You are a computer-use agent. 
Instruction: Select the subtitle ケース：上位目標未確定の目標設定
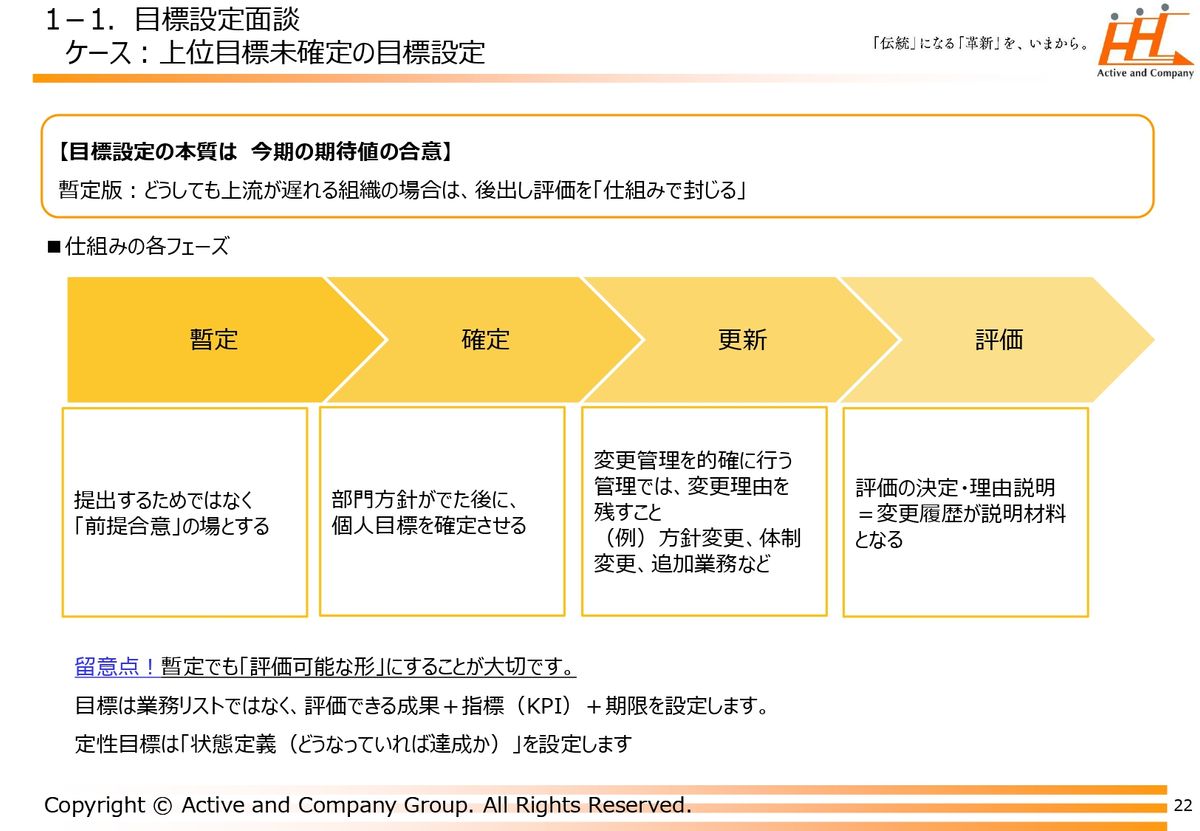(275, 52)
